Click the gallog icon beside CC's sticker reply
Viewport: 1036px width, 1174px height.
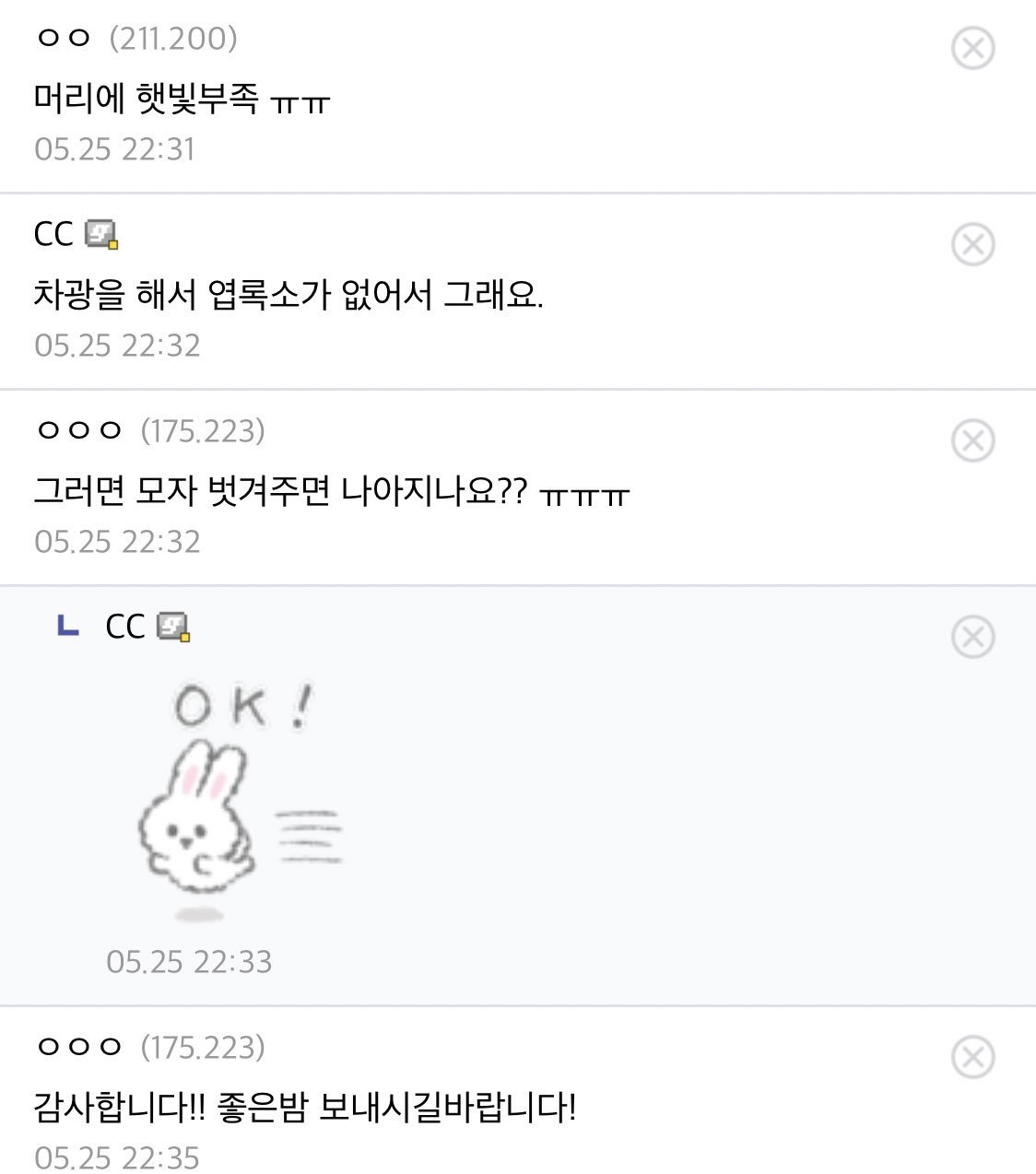[x=173, y=628]
